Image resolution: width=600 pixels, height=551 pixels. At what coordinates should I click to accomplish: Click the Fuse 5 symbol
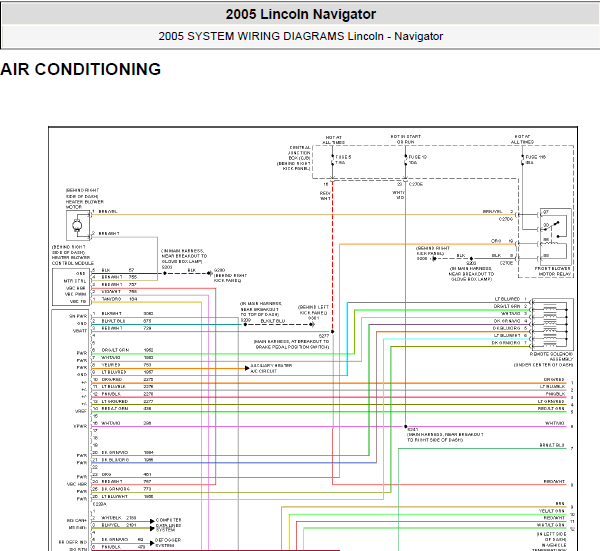pyautogui.click(x=332, y=159)
